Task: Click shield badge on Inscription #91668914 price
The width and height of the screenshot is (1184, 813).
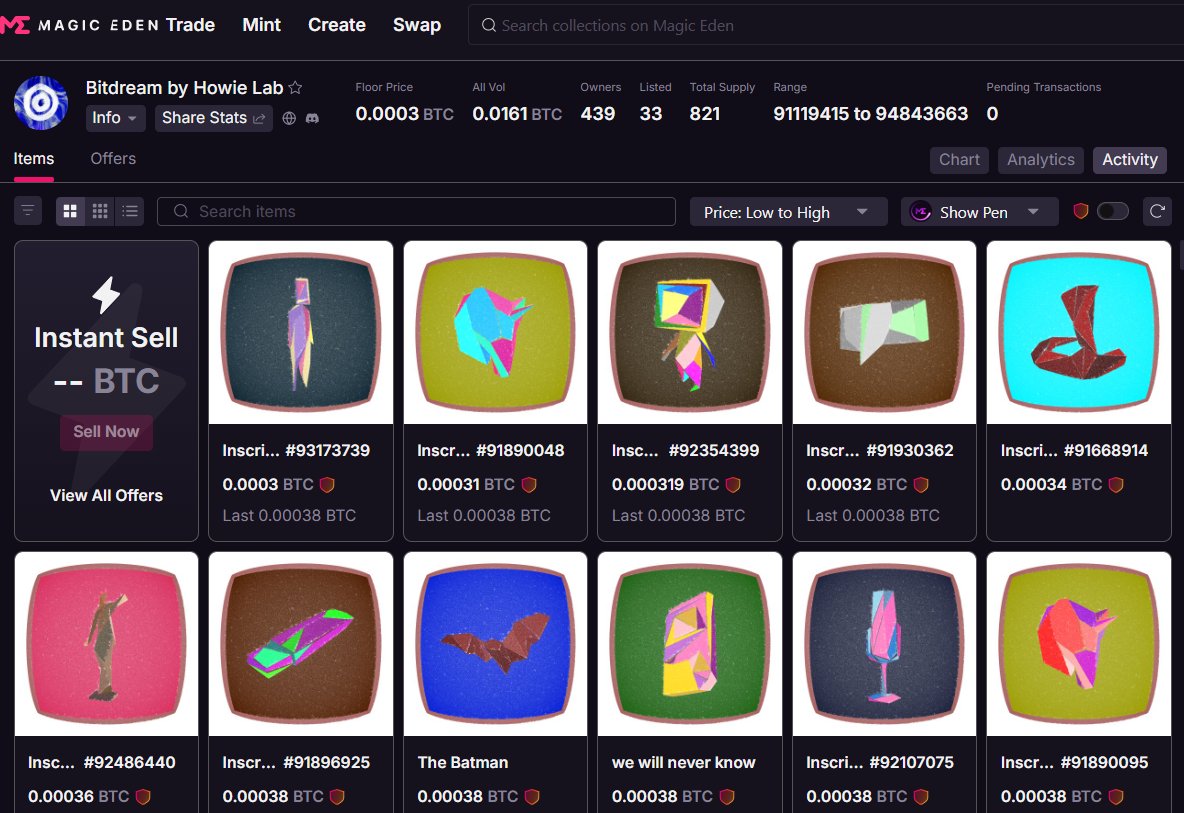Action: pyautogui.click(x=1116, y=485)
